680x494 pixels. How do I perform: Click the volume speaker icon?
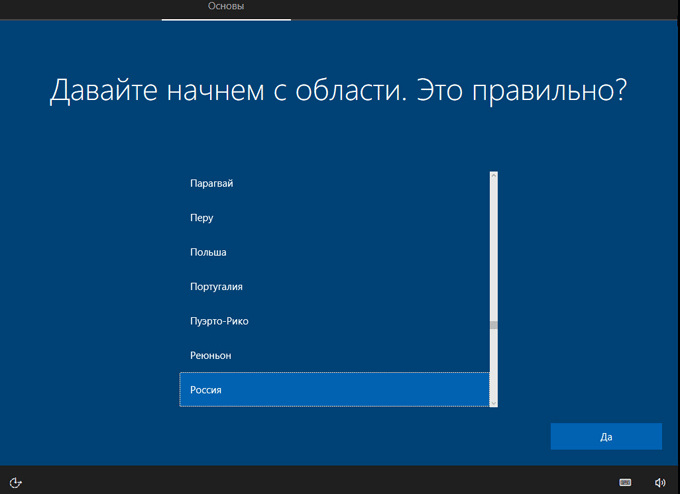660,482
